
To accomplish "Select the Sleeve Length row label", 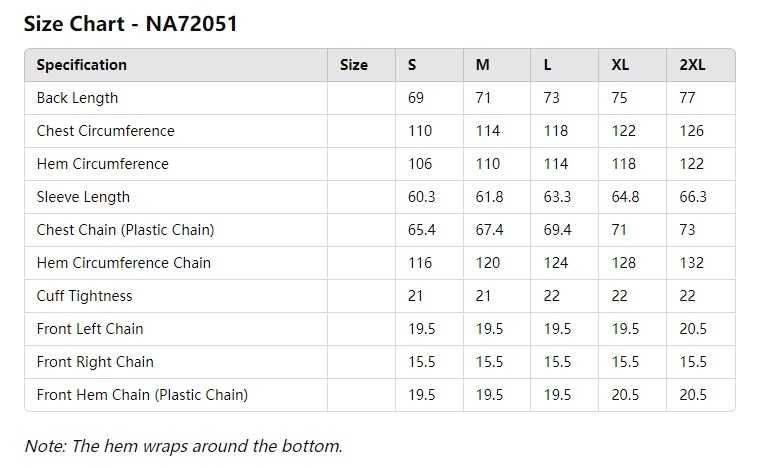I will (x=83, y=197).
